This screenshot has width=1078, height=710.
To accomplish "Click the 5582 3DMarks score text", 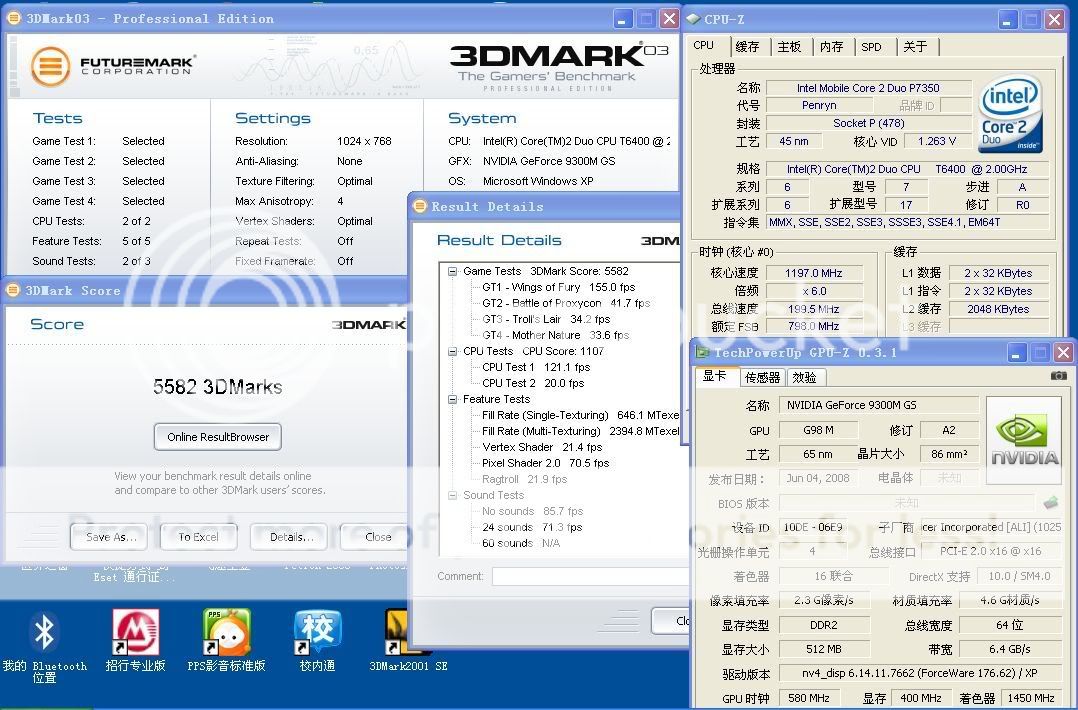I will (x=217, y=387).
